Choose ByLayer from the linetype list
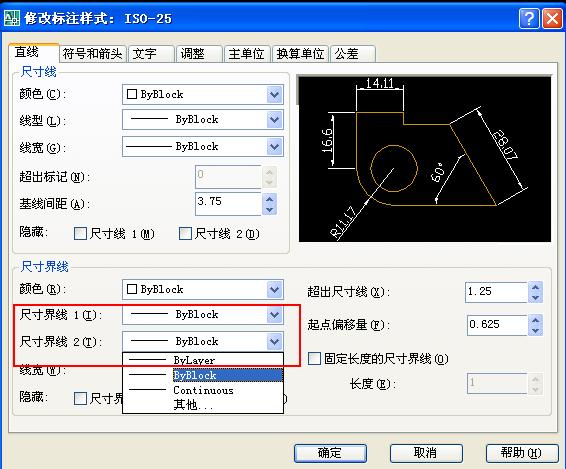The height and width of the screenshot is (469, 566). click(x=203, y=360)
